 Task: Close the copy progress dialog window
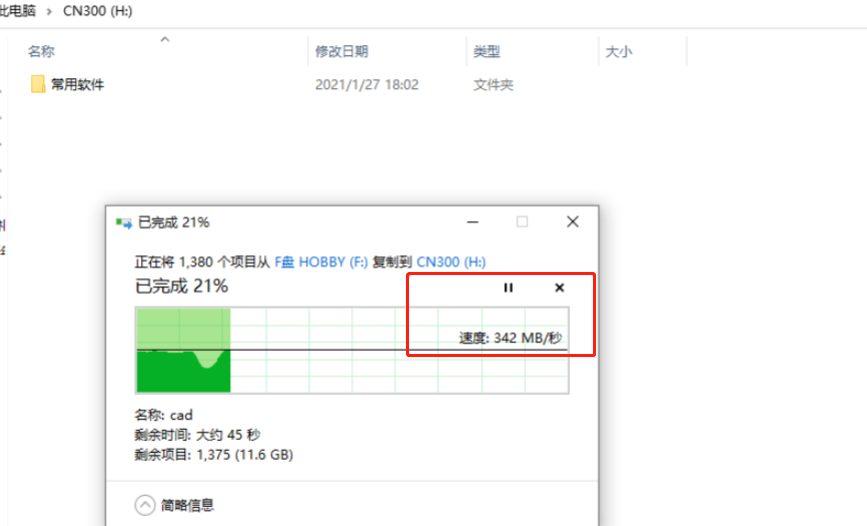[573, 222]
